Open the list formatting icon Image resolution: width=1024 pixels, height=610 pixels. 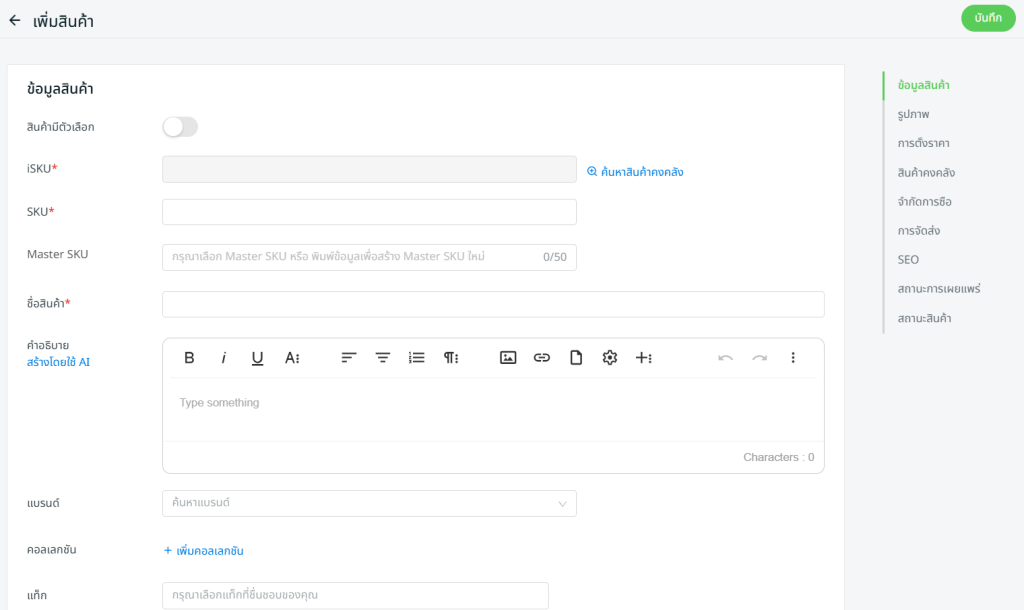(x=417, y=358)
